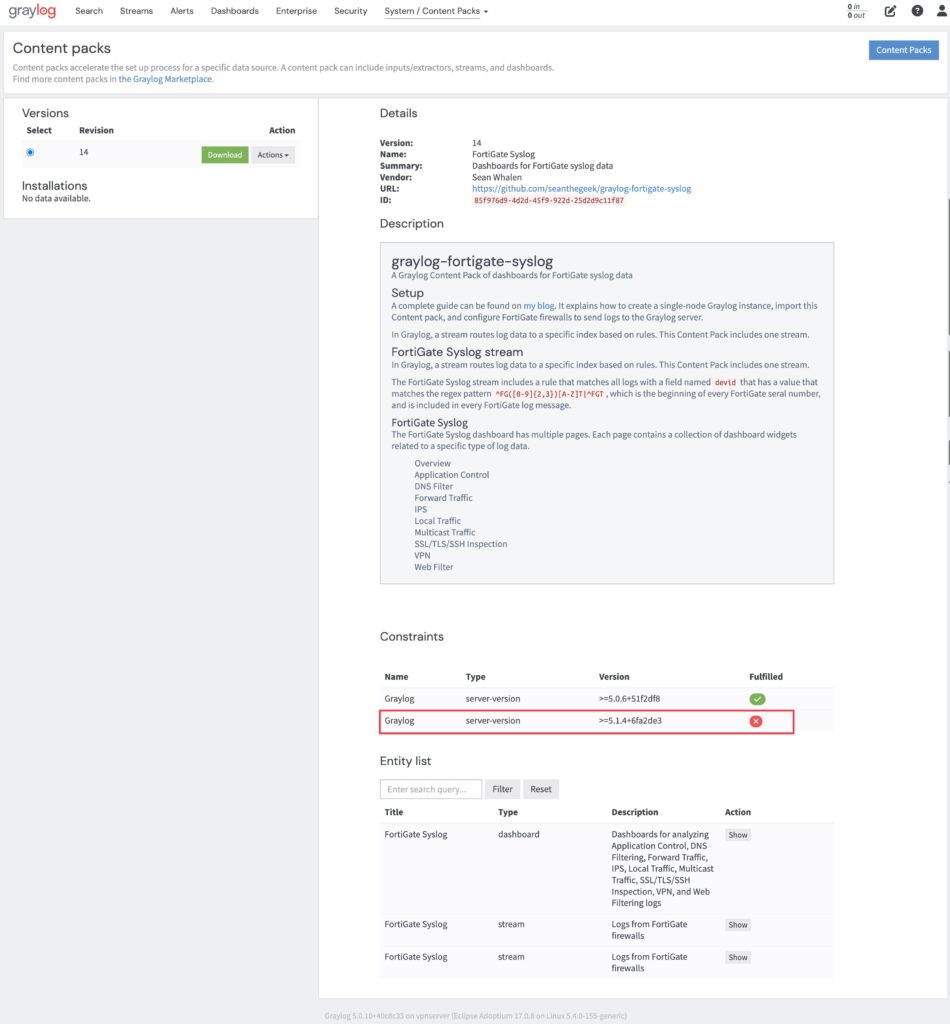Screen dimensions: 950x1024
Task: Click the green Download button
Action: (x=225, y=155)
